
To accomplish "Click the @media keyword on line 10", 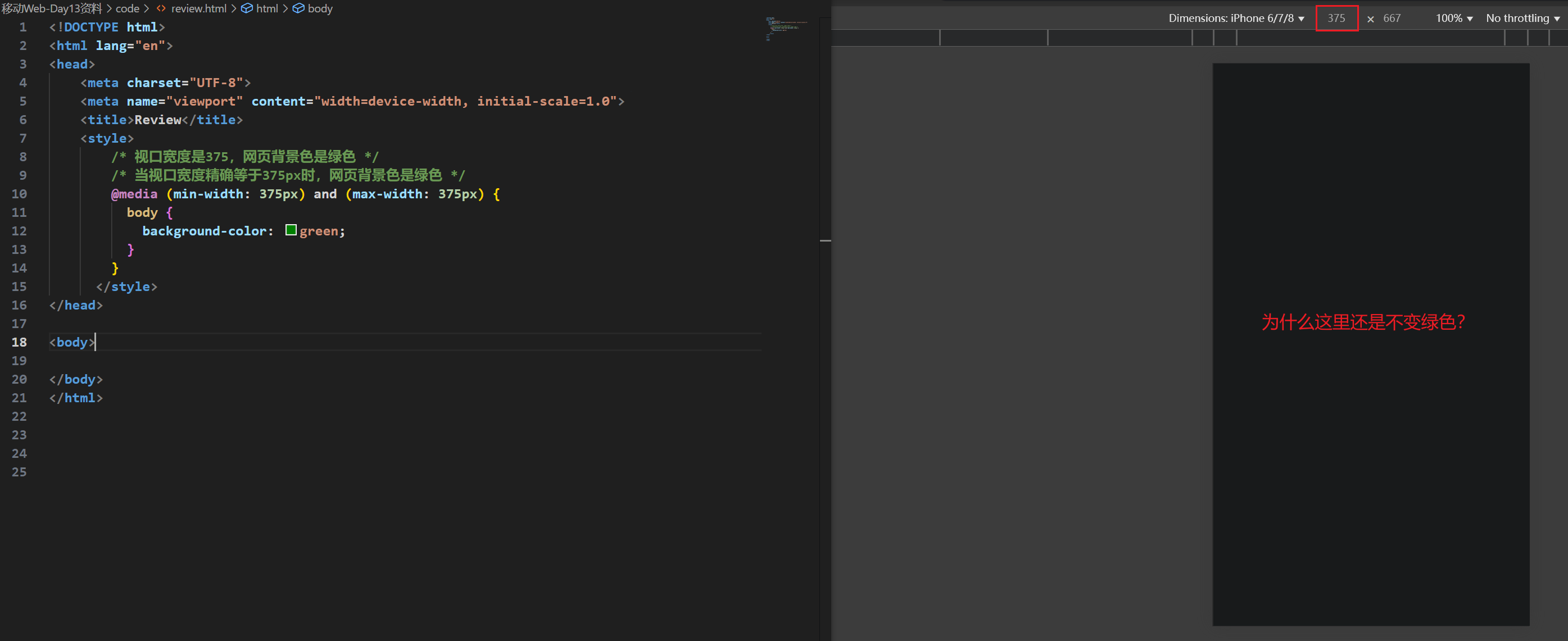I will pyautogui.click(x=134, y=194).
